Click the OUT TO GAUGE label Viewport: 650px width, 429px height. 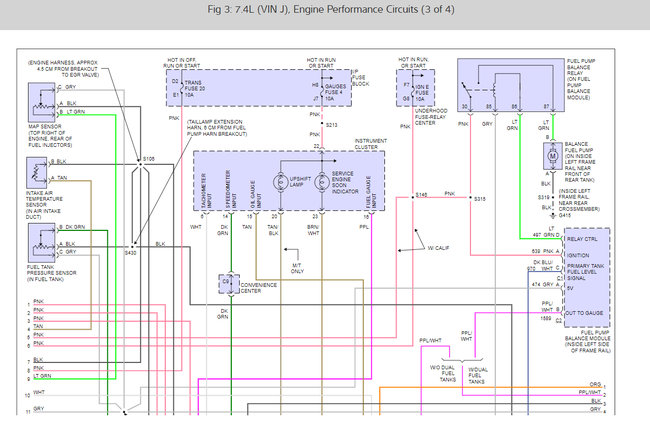point(584,313)
